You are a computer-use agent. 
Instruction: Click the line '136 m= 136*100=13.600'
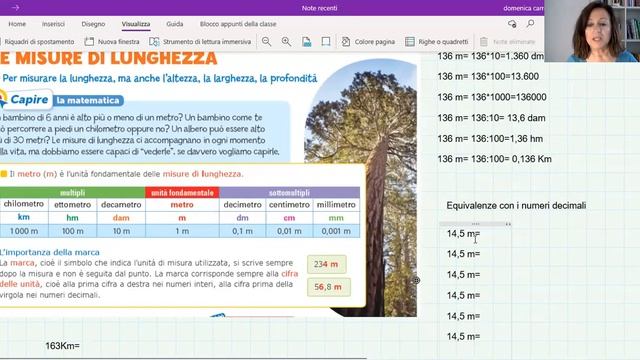pos(488,76)
